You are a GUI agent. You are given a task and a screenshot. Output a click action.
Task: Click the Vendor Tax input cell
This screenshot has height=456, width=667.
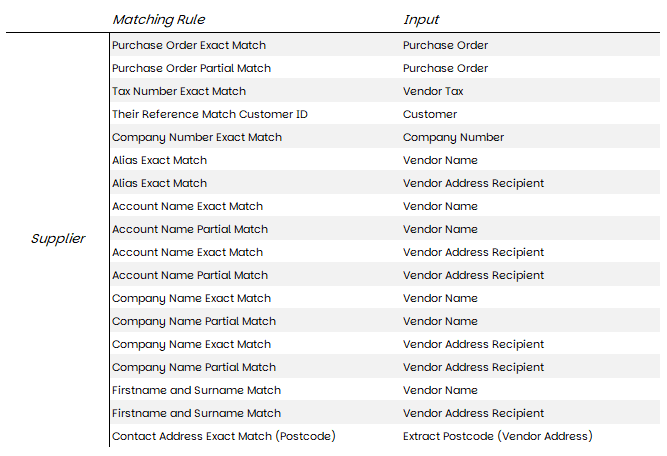[433, 91]
